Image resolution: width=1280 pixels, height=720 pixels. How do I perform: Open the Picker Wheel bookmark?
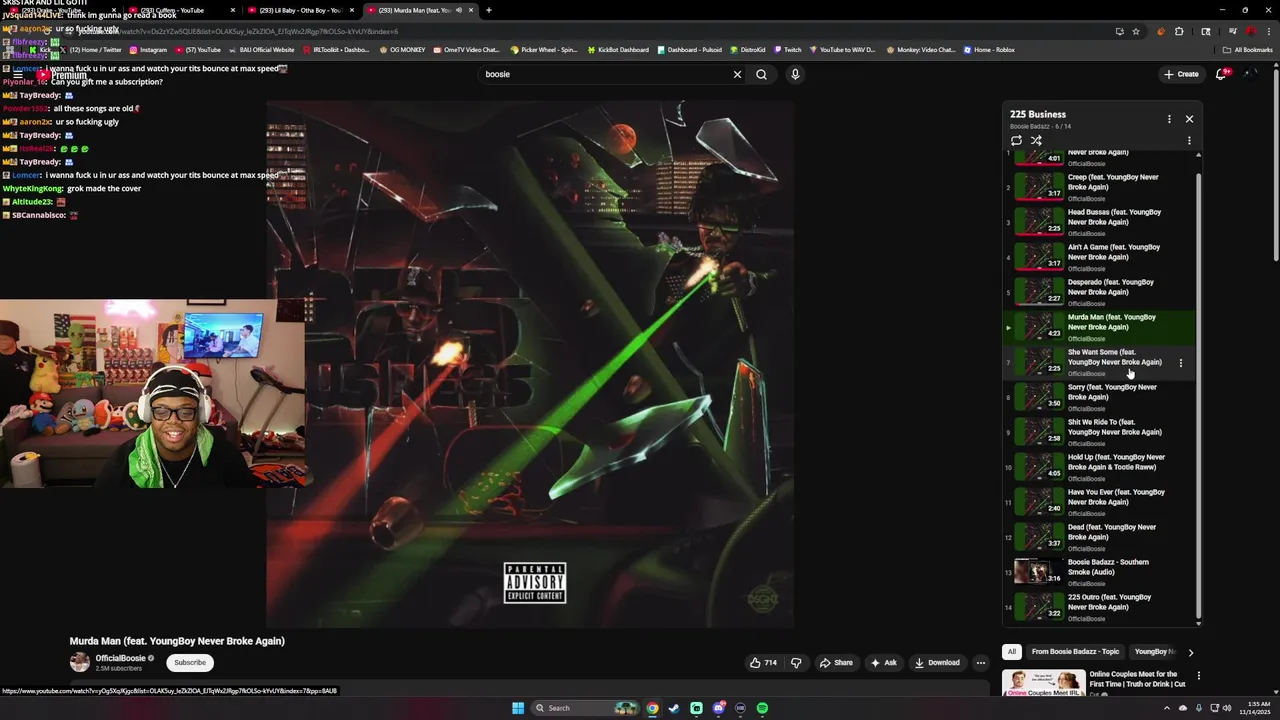tap(544, 49)
